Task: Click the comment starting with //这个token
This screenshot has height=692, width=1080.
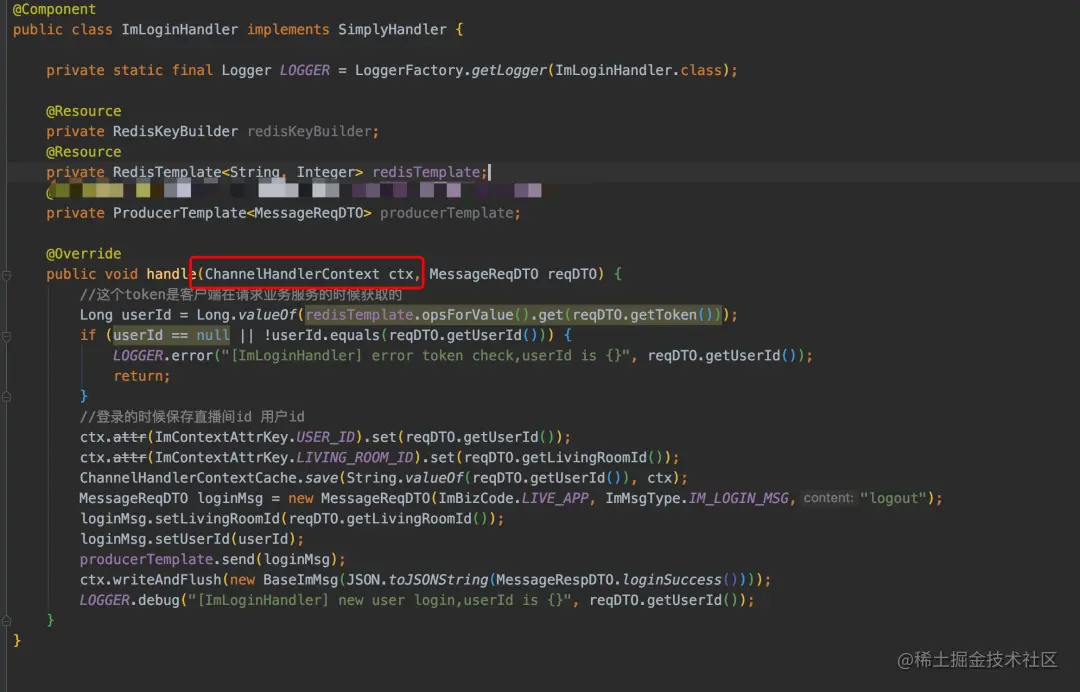Action: point(240,295)
